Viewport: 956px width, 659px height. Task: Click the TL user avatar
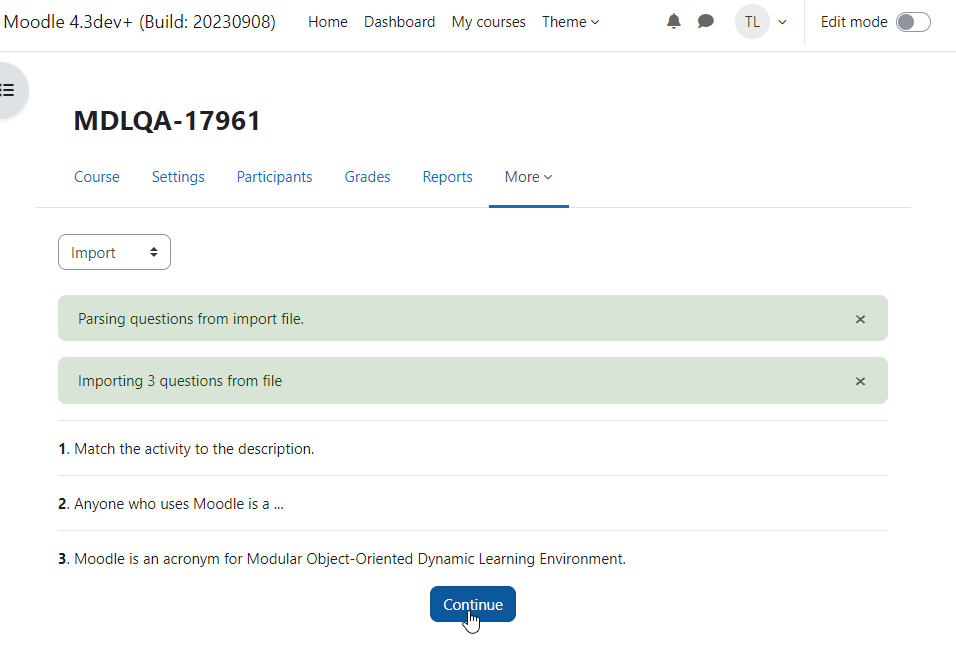(x=752, y=22)
